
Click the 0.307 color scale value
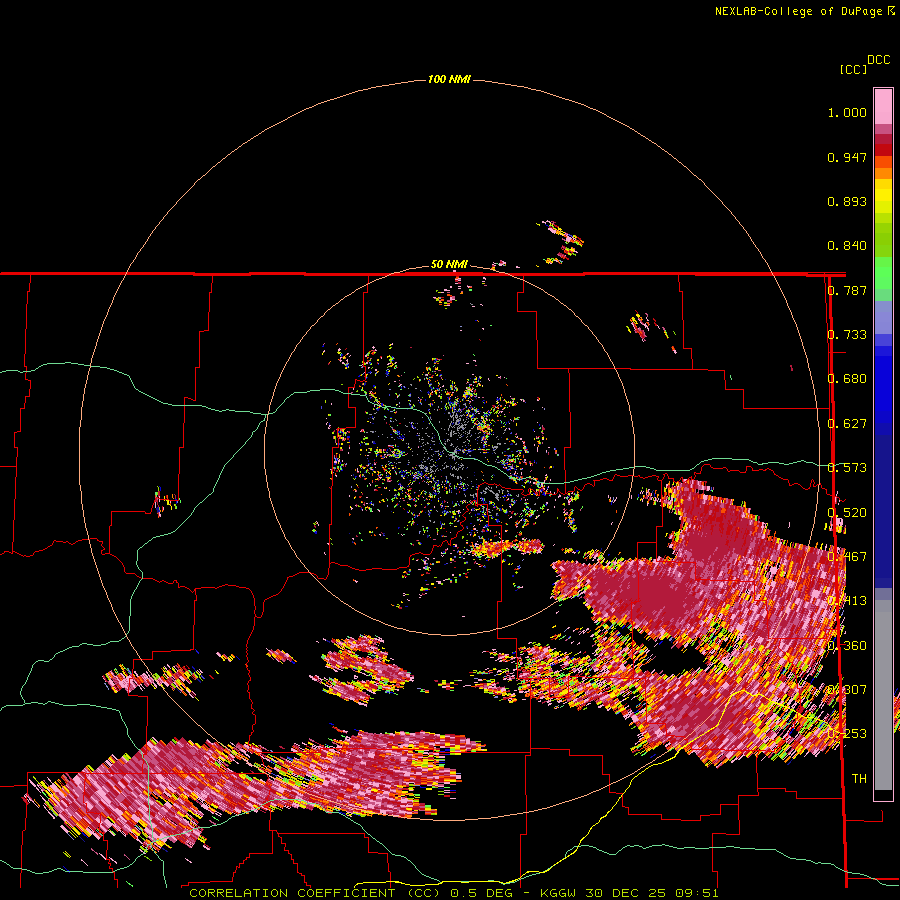847,690
